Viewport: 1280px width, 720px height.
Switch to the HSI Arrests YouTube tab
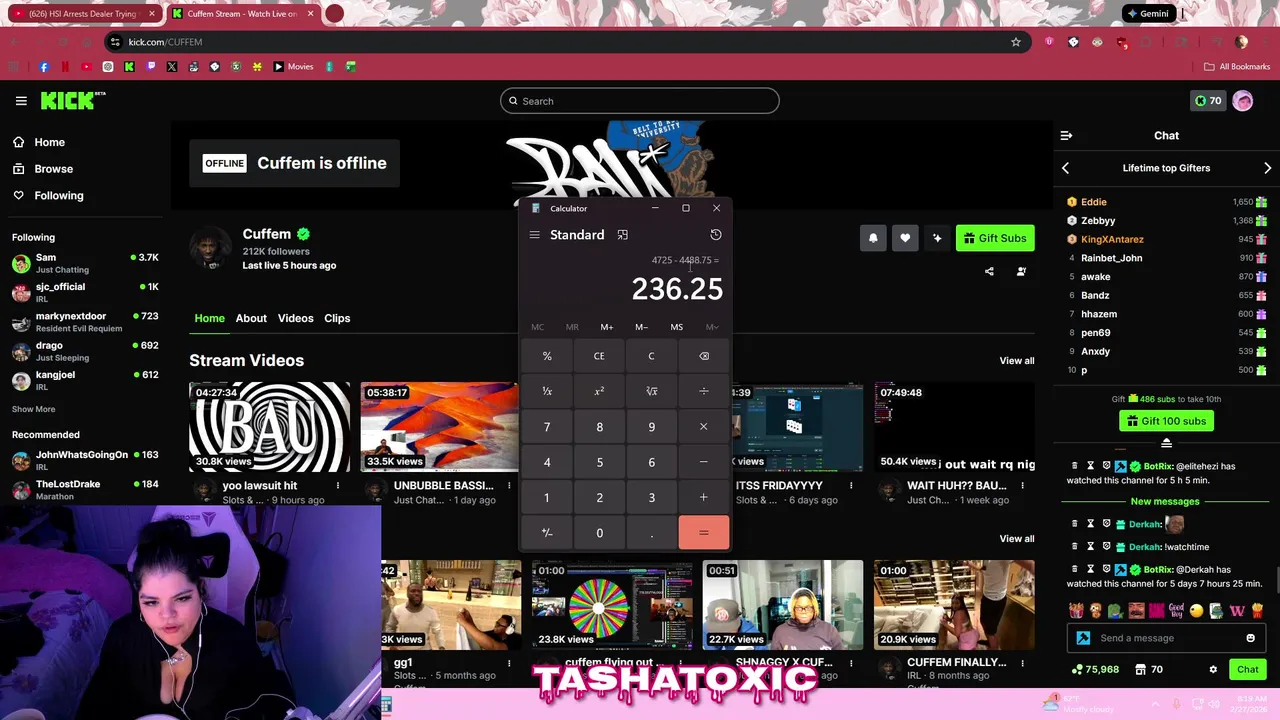83,14
